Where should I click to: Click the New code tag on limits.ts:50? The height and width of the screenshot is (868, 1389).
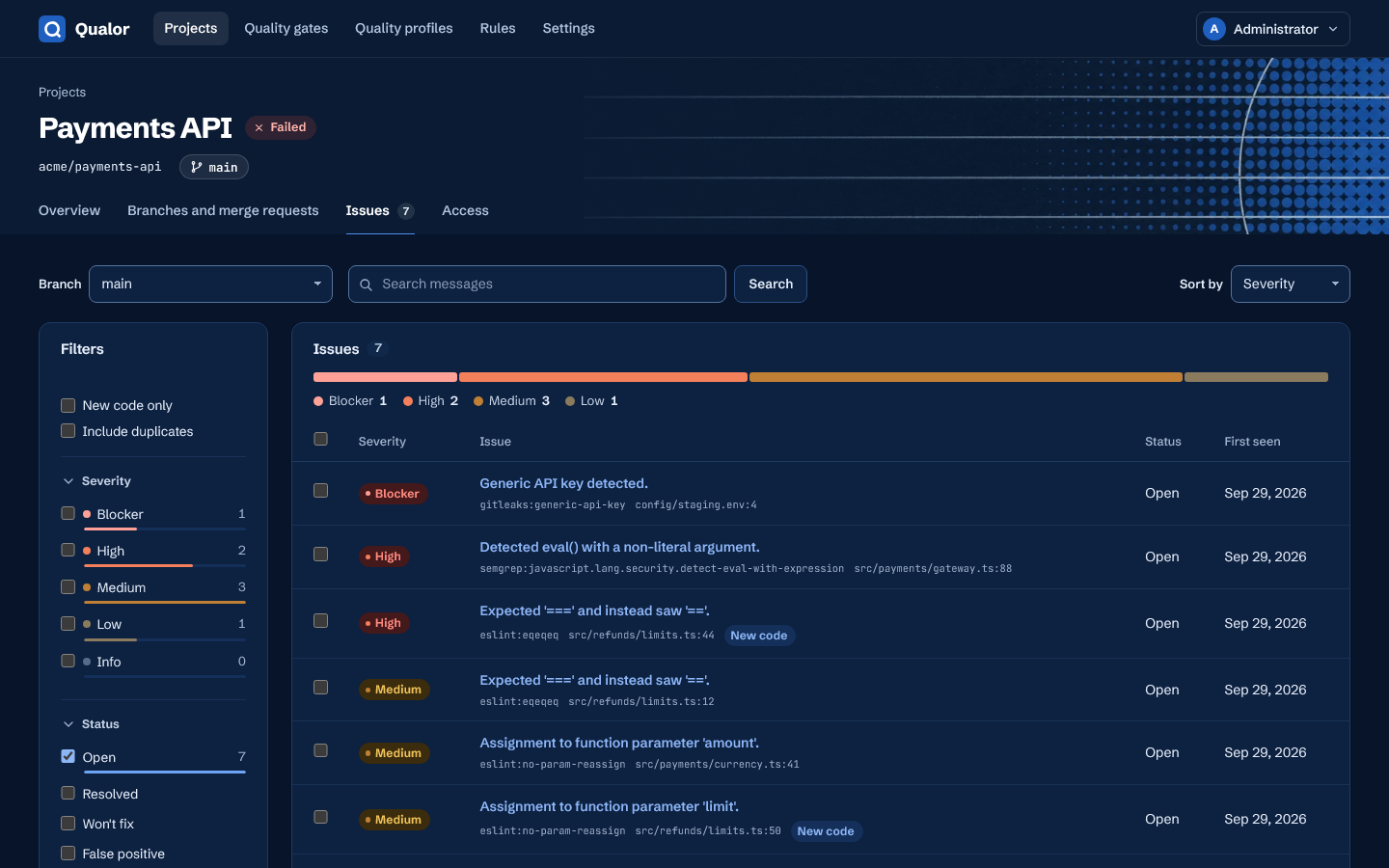pyautogui.click(x=826, y=831)
